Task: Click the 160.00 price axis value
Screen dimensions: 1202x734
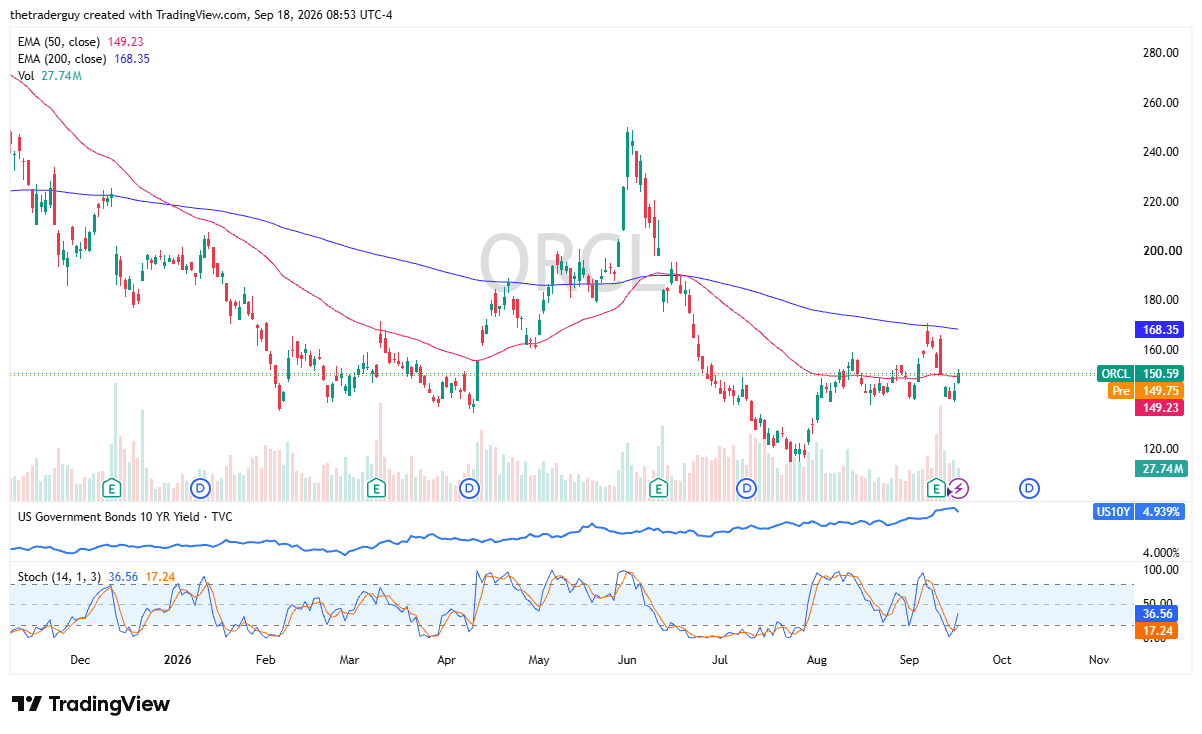Action: click(1161, 350)
